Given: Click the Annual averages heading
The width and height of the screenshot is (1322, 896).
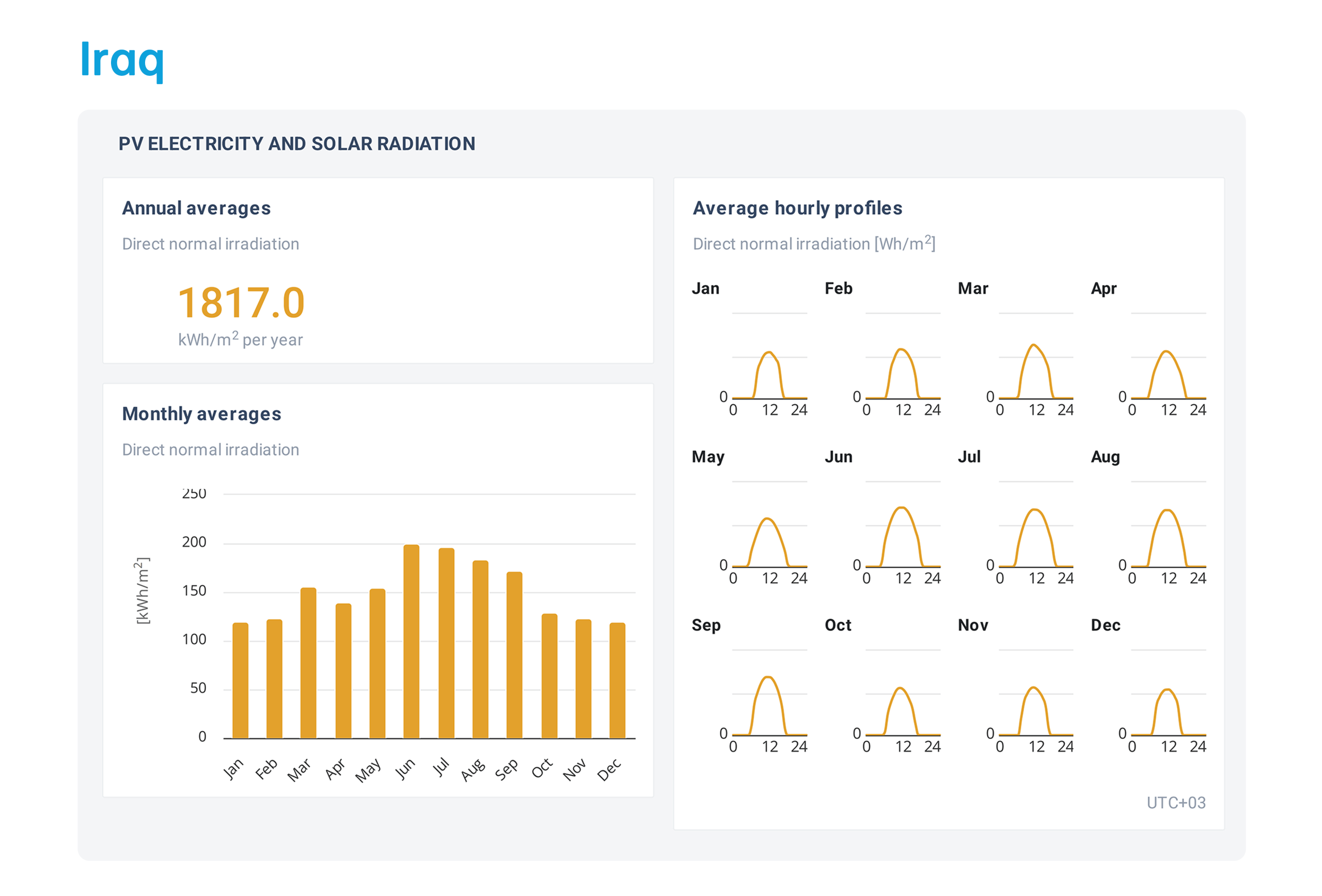Looking at the screenshot, I should point(196,208).
